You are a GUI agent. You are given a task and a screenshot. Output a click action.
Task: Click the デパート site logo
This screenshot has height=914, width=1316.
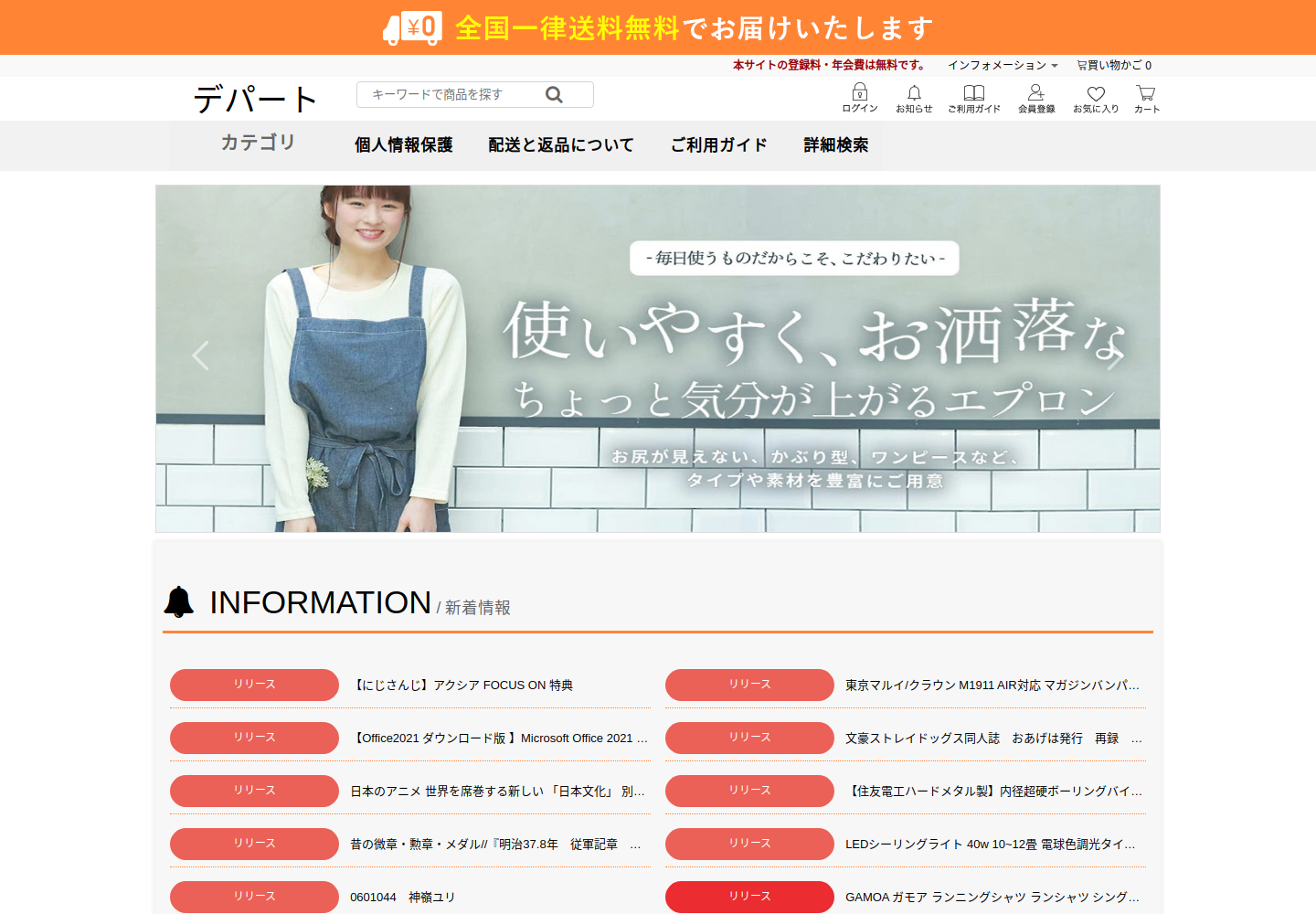pos(255,99)
